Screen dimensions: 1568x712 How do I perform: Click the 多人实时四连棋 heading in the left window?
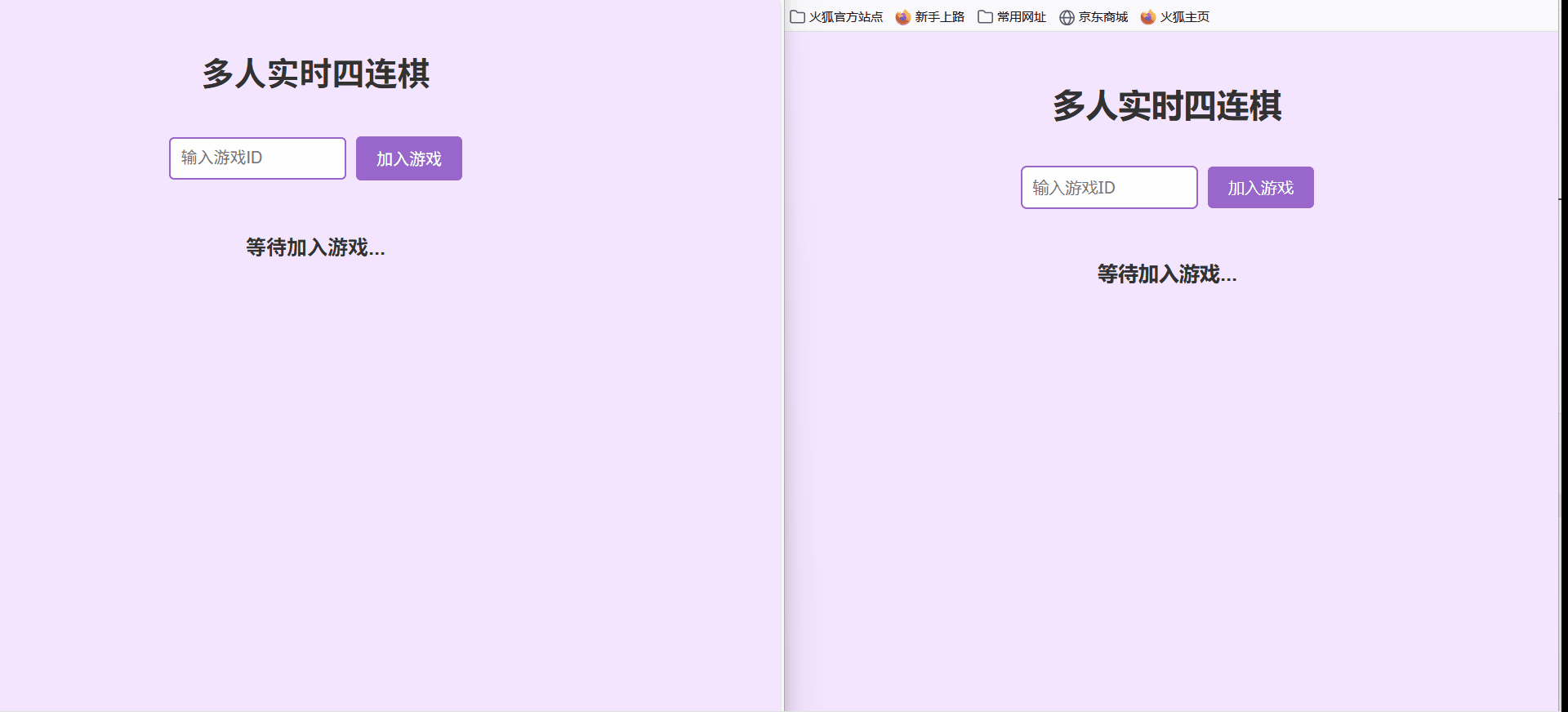[x=316, y=74]
